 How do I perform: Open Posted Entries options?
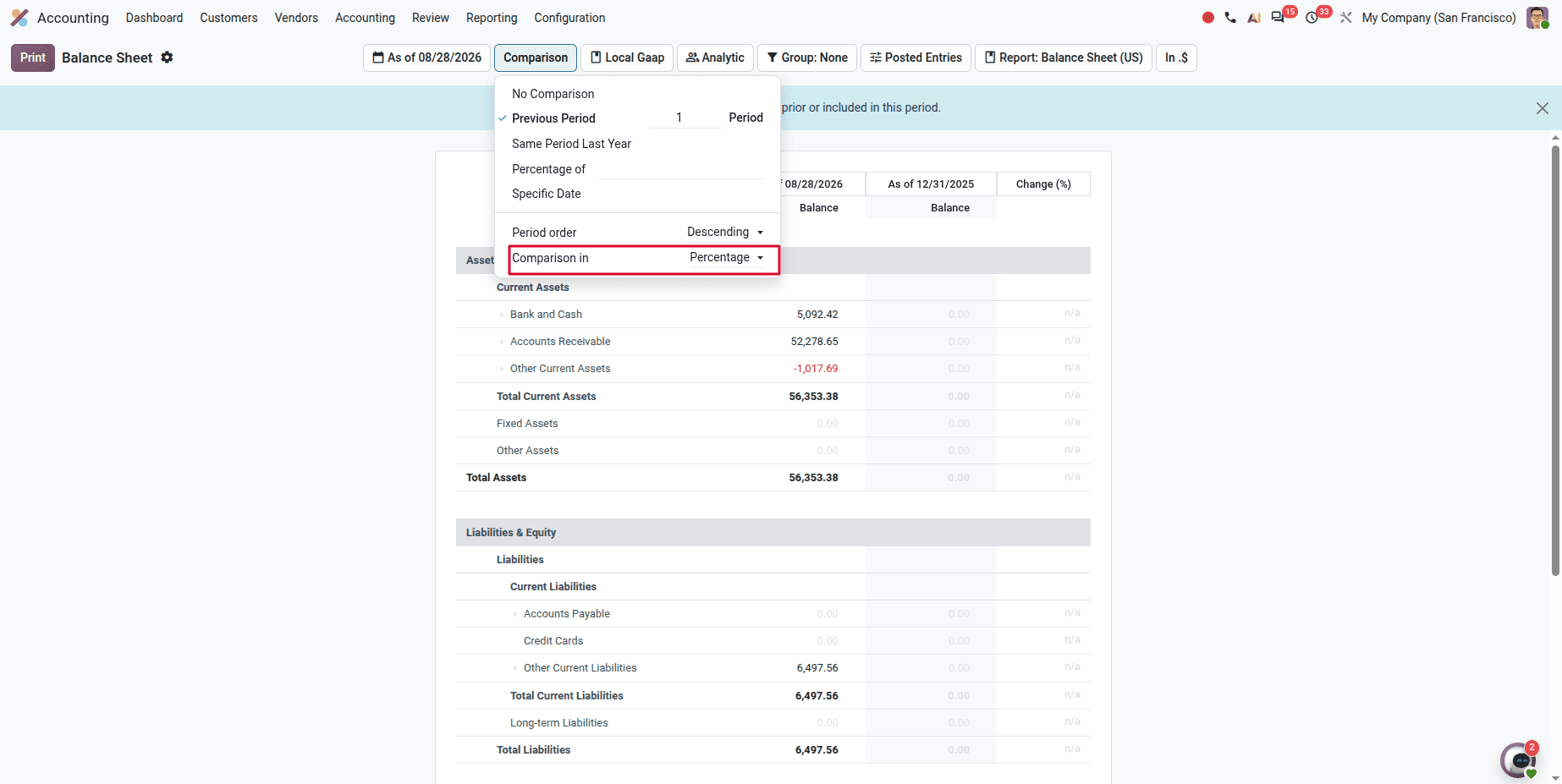coord(916,58)
